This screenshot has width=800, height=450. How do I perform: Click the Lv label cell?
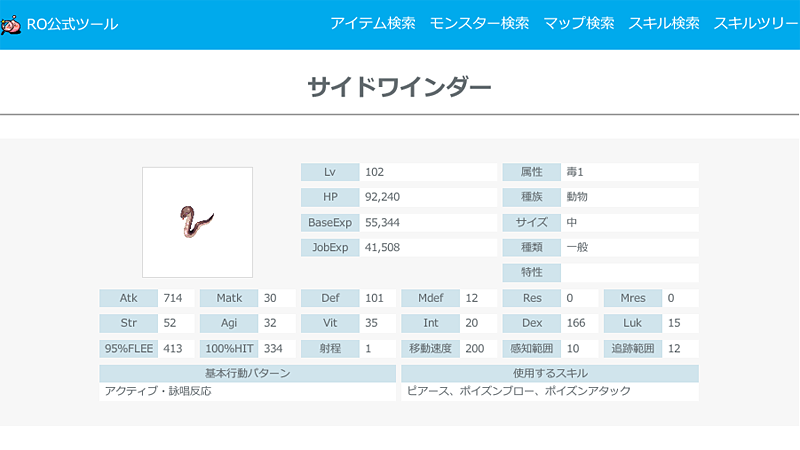[x=330, y=172]
